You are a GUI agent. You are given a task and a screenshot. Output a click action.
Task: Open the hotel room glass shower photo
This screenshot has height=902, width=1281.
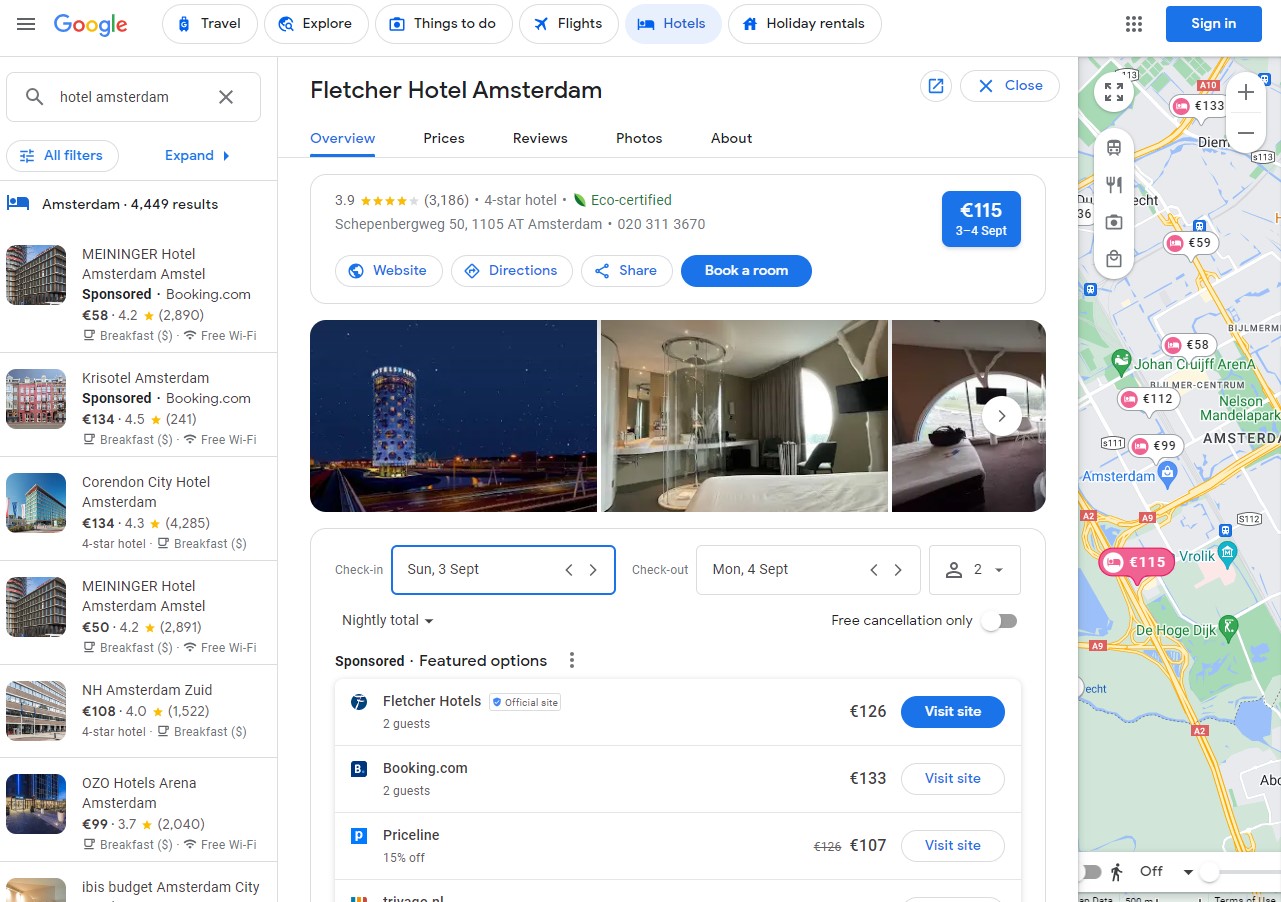point(744,416)
